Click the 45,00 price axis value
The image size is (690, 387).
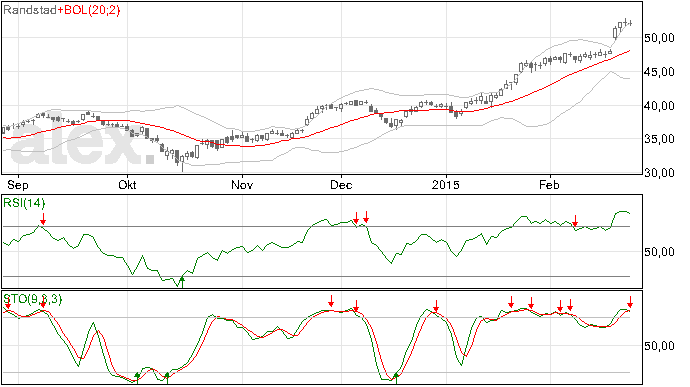659,72
